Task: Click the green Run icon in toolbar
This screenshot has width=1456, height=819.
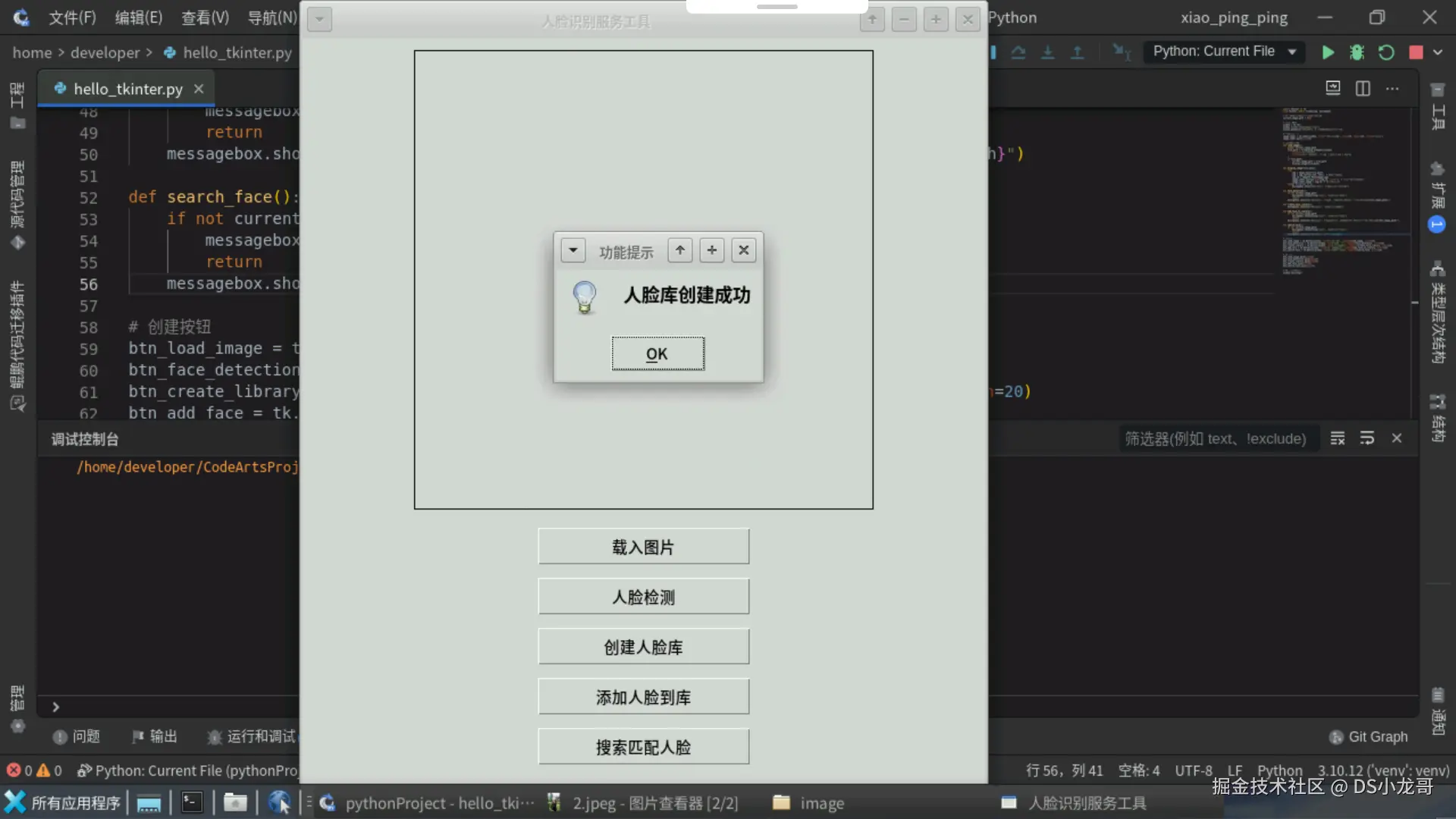Action: tap(1328, 52)
